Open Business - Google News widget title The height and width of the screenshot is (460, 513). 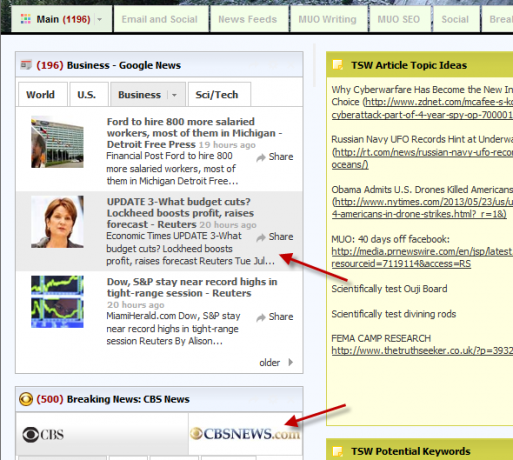point(124,65)
